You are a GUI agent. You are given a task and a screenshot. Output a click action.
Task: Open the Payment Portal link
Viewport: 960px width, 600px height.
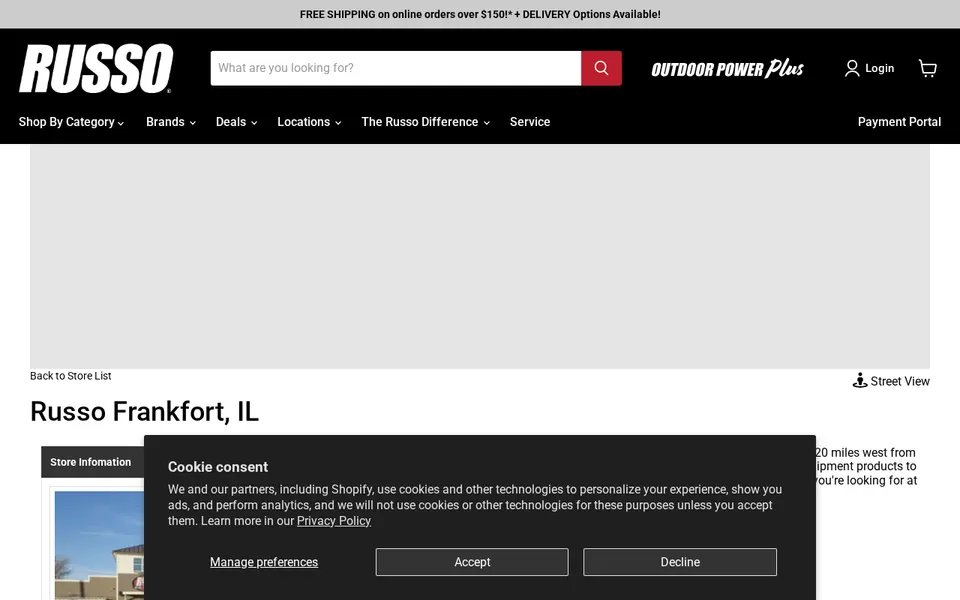899,122
